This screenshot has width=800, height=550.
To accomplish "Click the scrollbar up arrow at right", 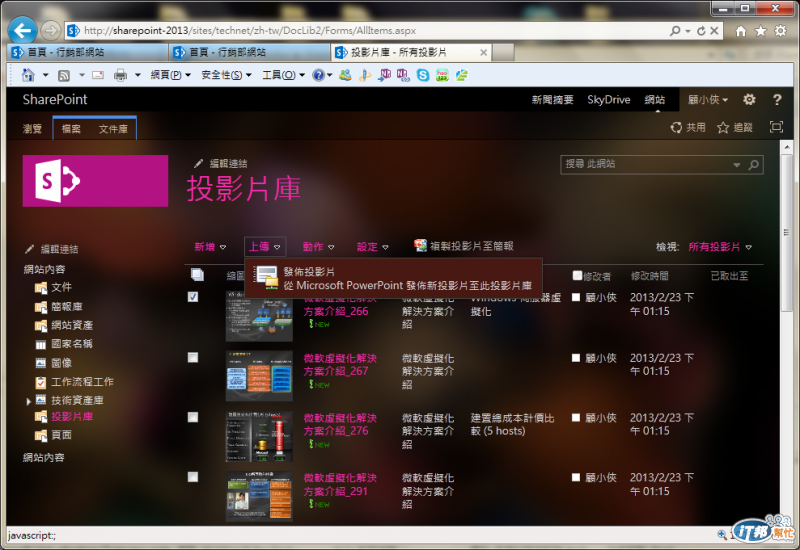I will [787, 145].
